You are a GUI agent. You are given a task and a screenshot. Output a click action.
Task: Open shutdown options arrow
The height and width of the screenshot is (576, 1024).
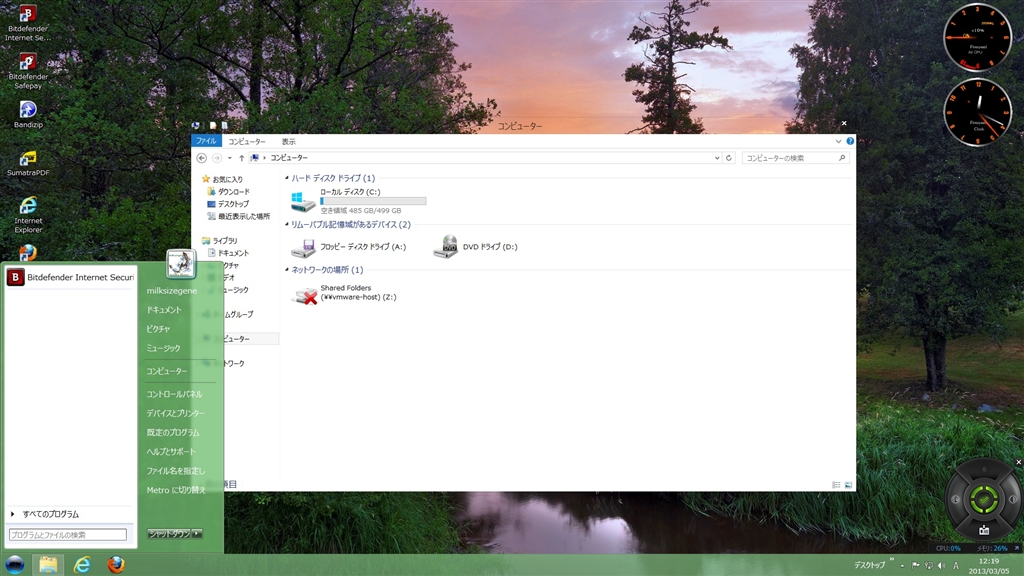click(x=197, y=534)
